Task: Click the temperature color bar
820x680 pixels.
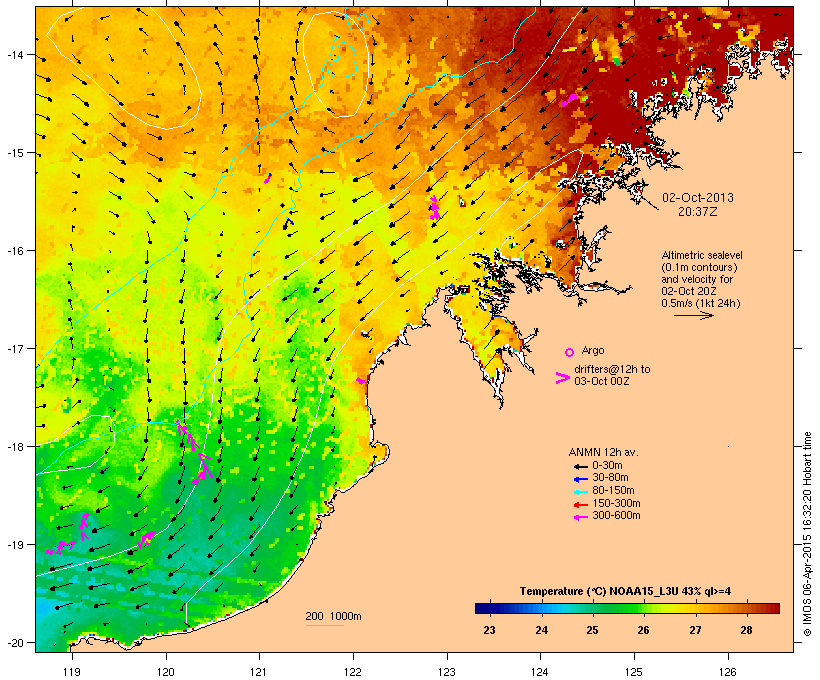Action: click(627, 608)
